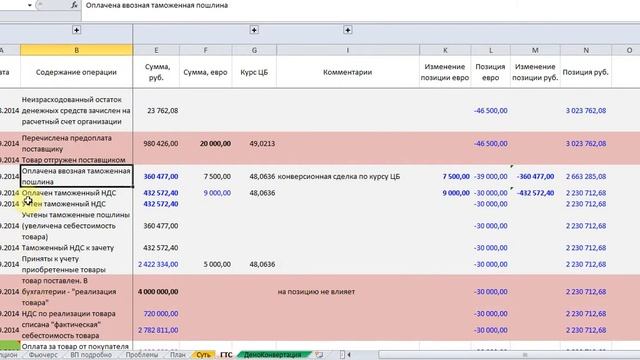Select the Оплачена ввозная таможенная пошлина cell
The height and width of the screenshot is (360, 640).
click(76, 176)
